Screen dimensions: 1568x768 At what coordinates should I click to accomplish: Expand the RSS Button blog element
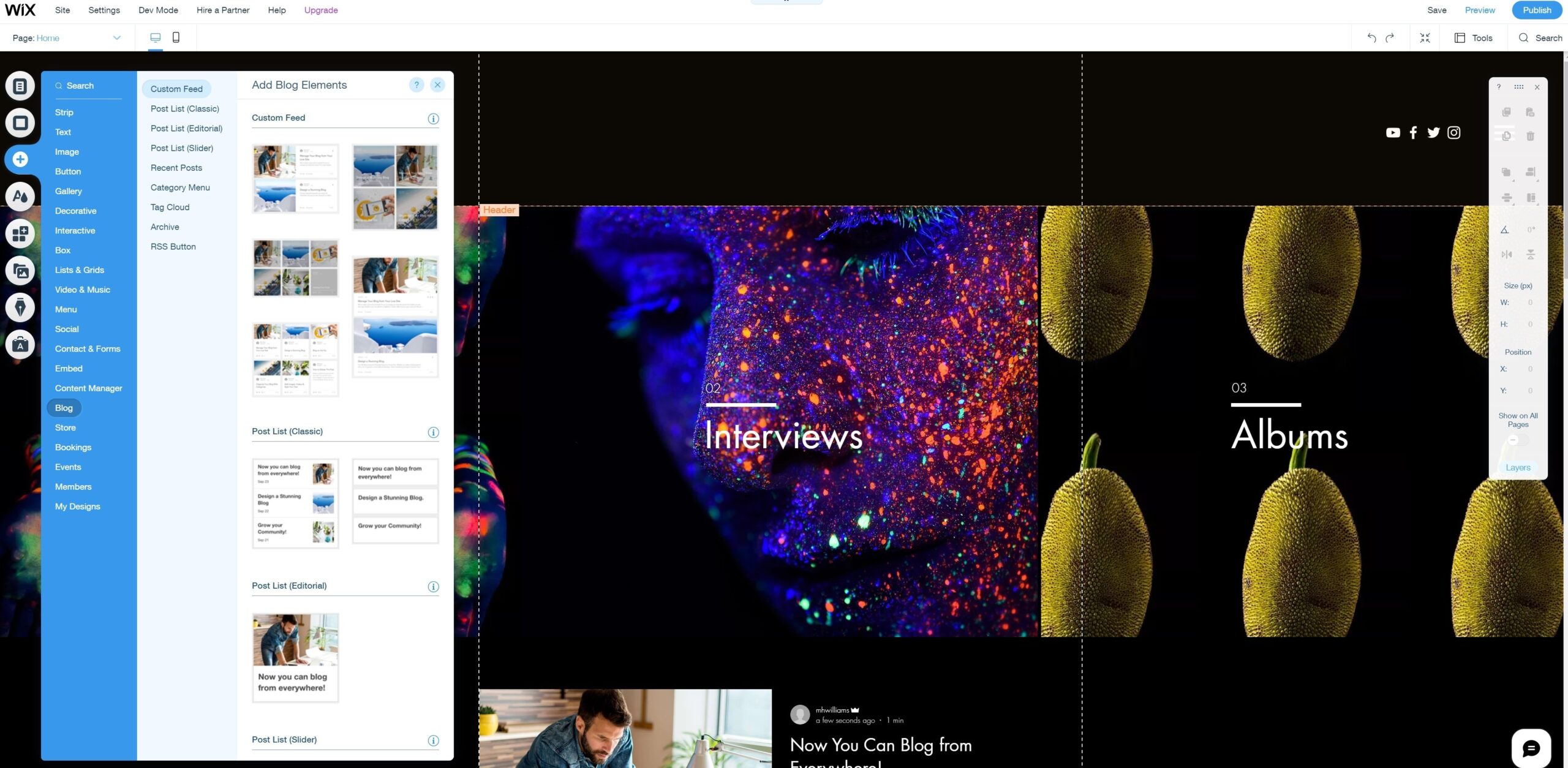[x=173, y=247]
